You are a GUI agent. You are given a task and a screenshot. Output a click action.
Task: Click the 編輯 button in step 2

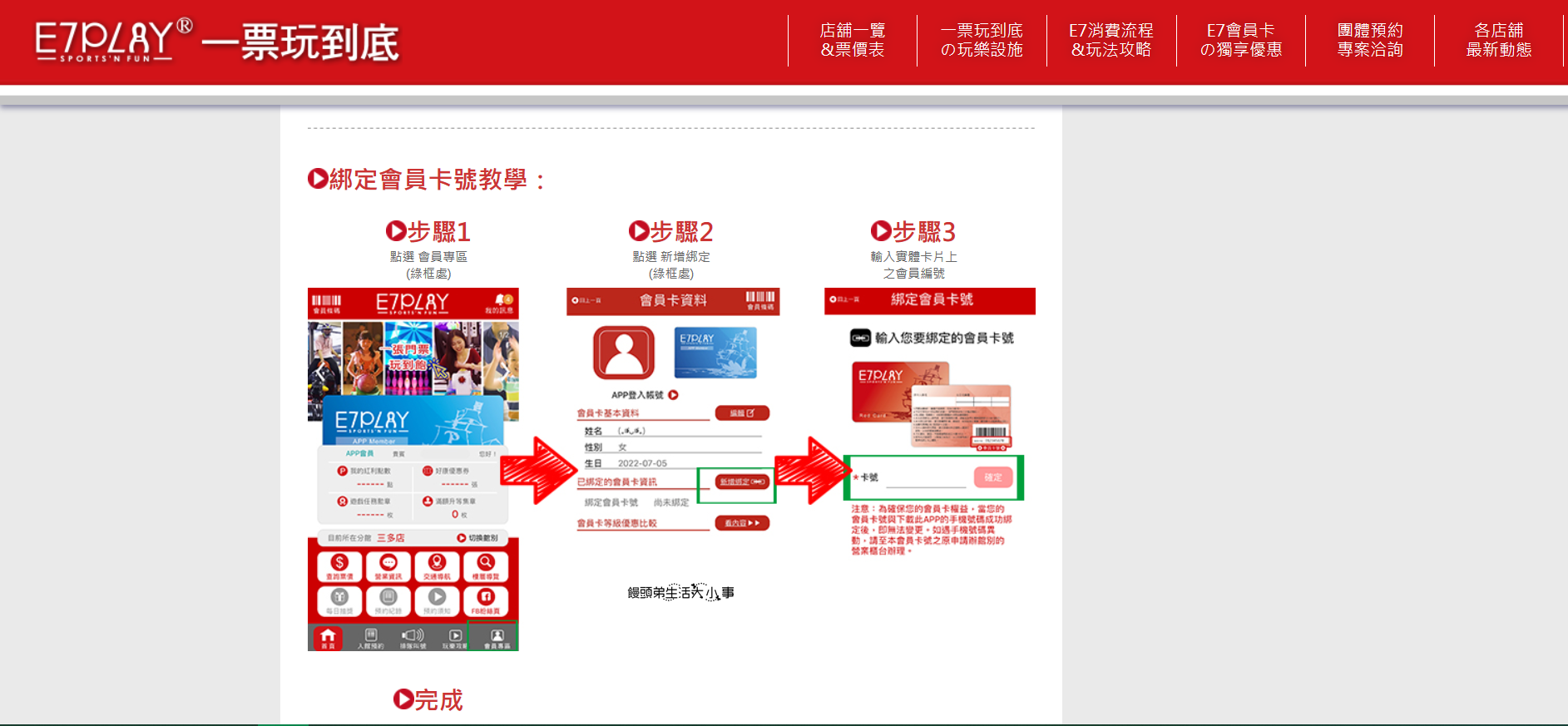pyautogui.click(x=742, y=413)
